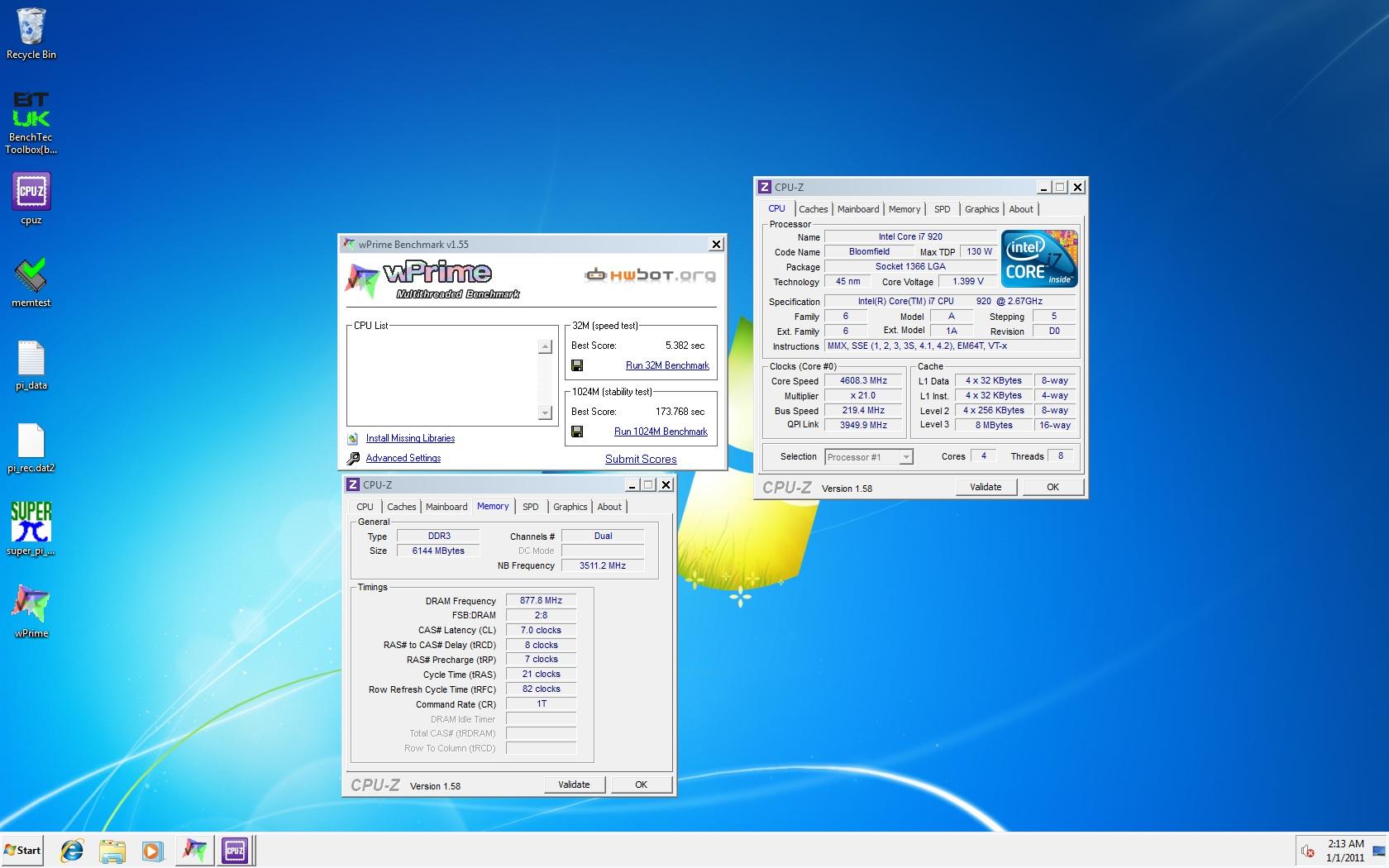
Task: Switch to Memory tab in the CPU-Z CPU window
Action: [x=905, y=210]
